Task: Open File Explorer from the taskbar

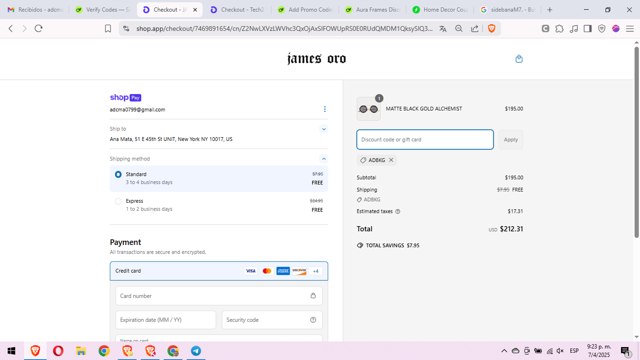Action: coord(81,351)
